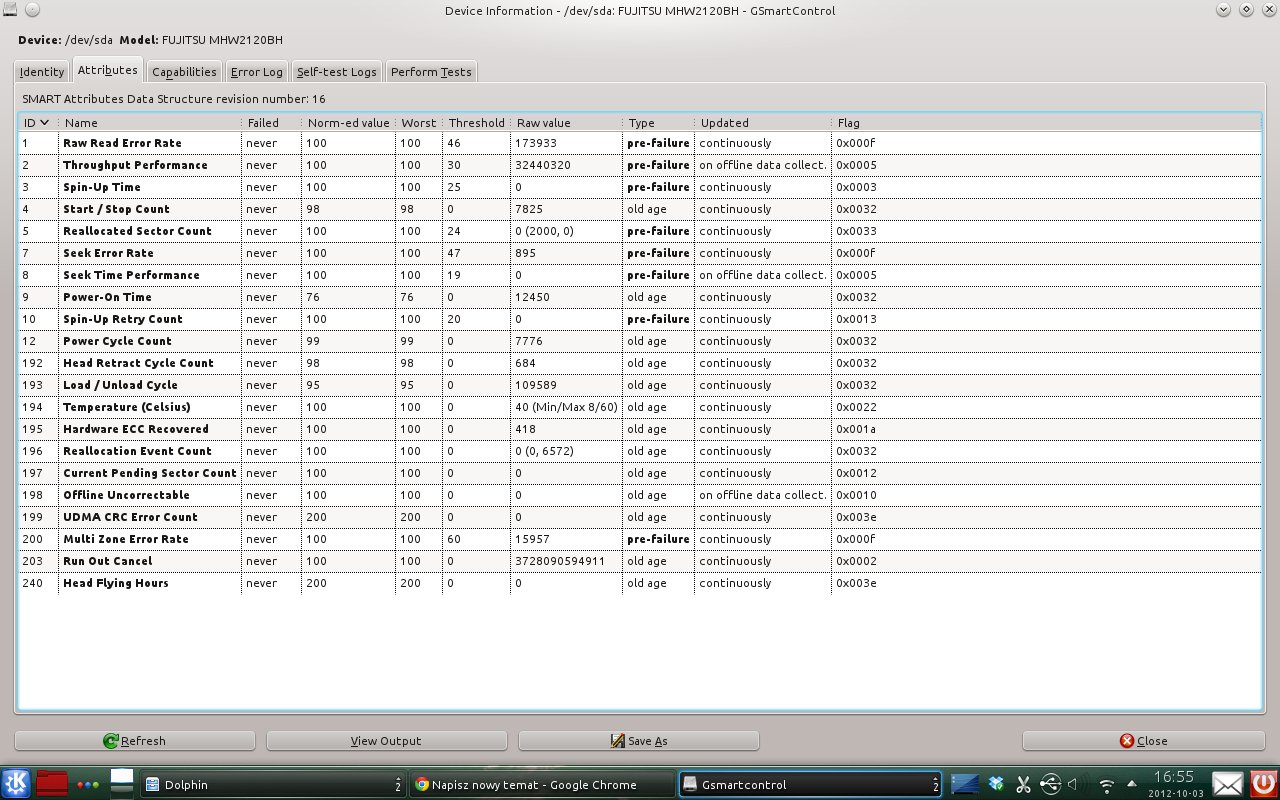
Task: Sort the table by the ID column
Action: click(38, 122)
